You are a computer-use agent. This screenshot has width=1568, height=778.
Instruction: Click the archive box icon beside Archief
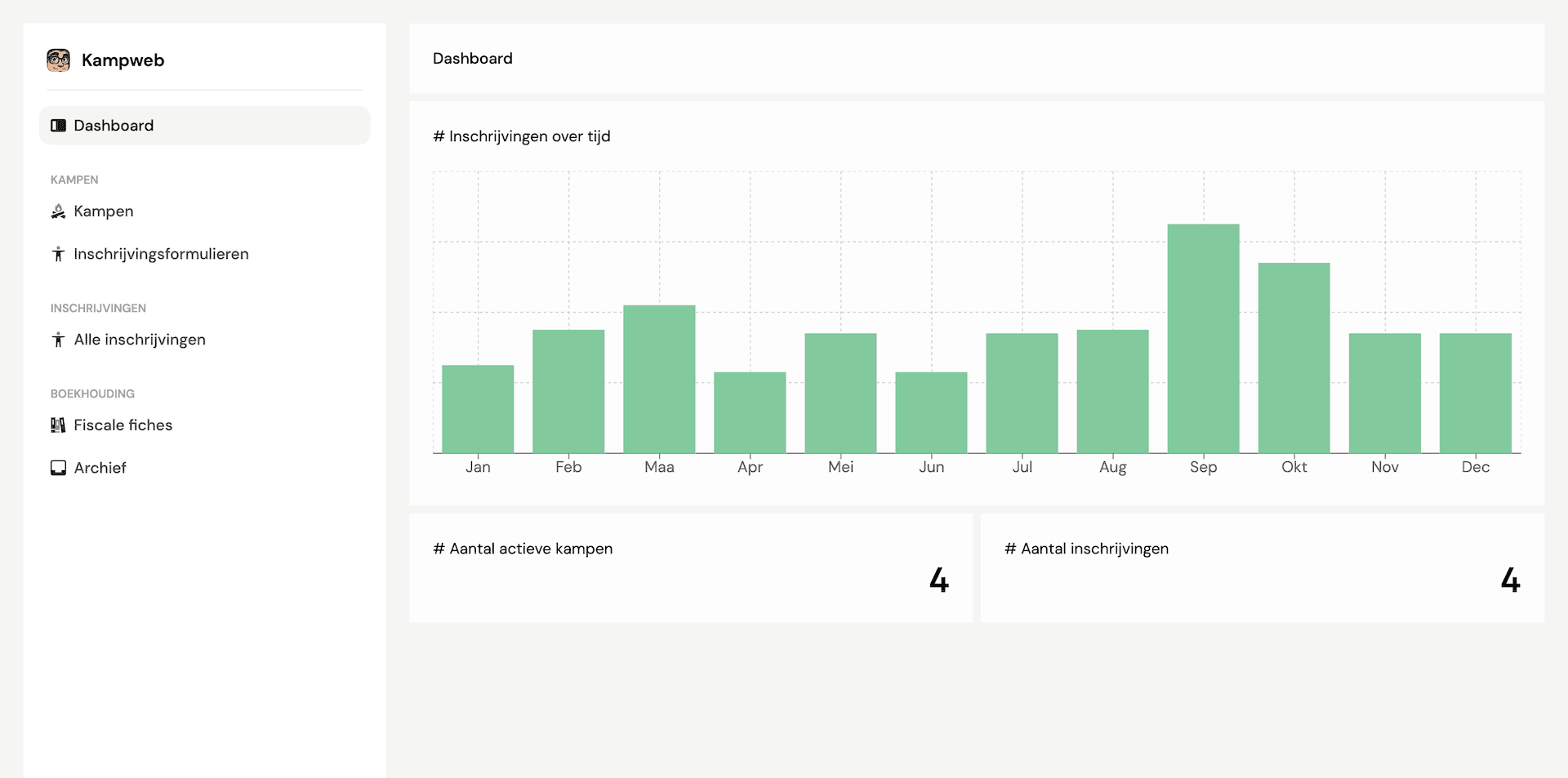coord(57,468)
